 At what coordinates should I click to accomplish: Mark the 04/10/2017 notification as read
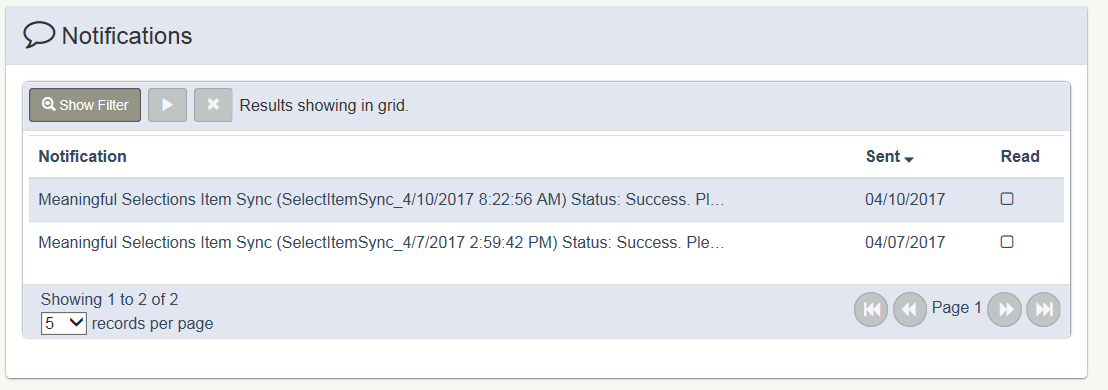[1007, 199]
